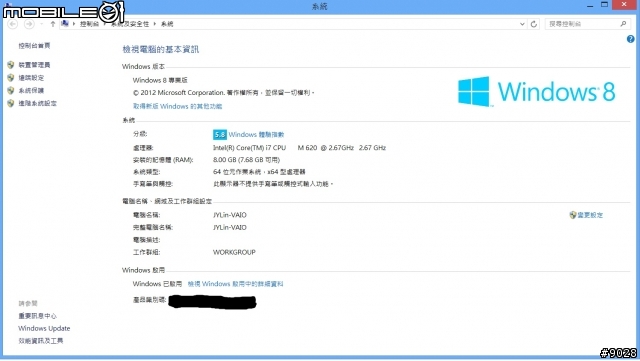Viewport: 640px width, 361px height.
Task: Click the Forward navigation arrow
Action: 29,24
